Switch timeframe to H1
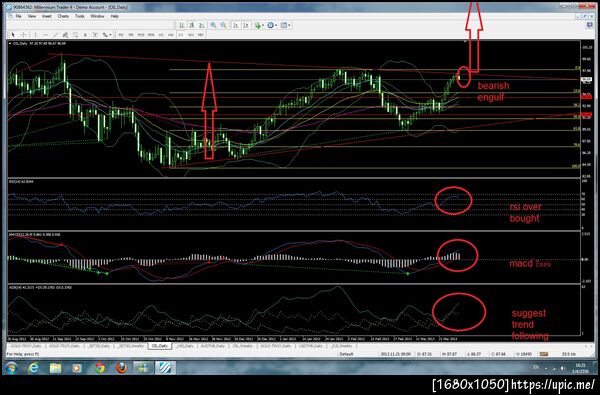600x395 pixels. (x=161, y=35)
